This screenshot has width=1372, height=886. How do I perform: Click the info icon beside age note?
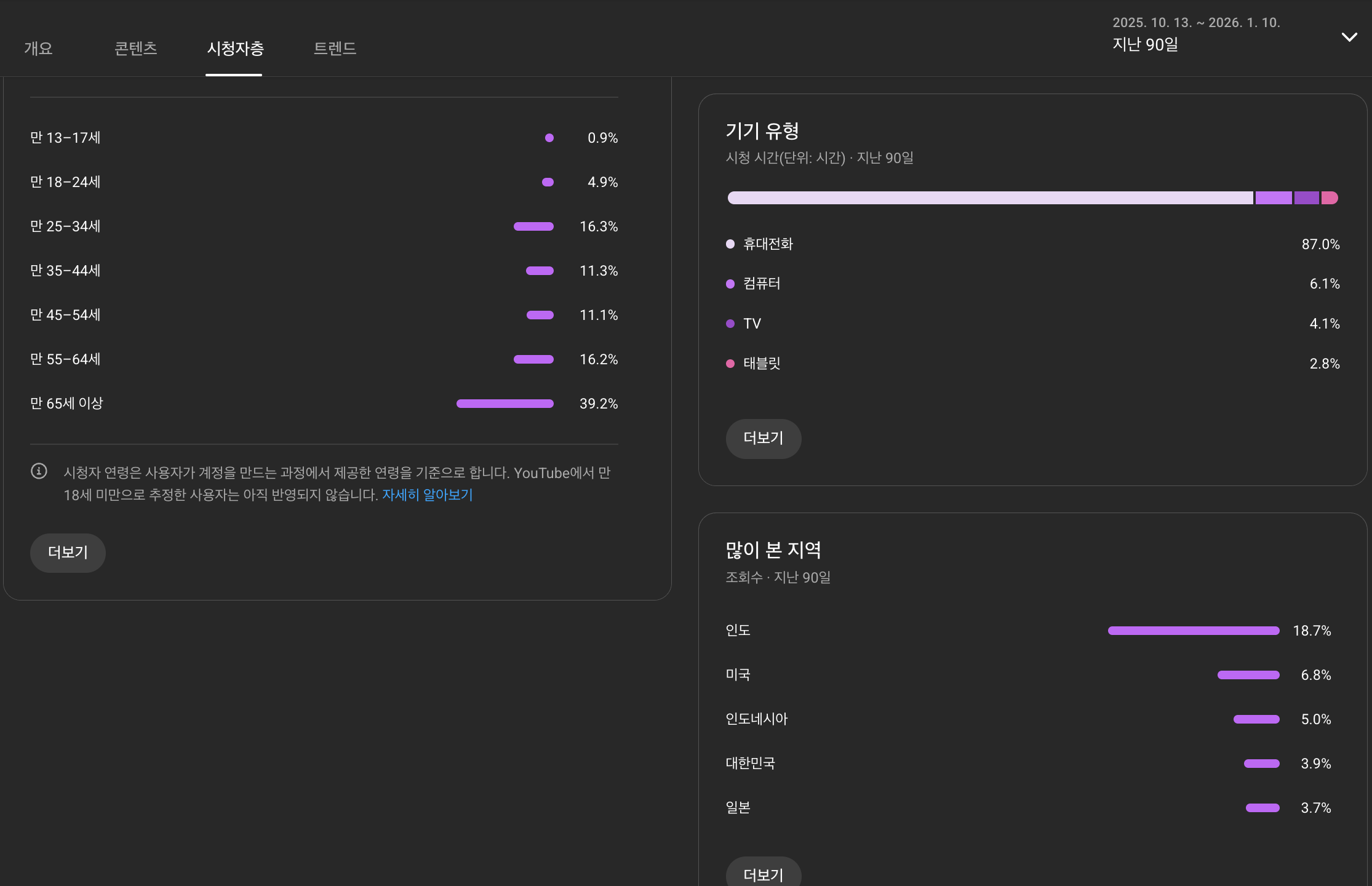point(39,471)
